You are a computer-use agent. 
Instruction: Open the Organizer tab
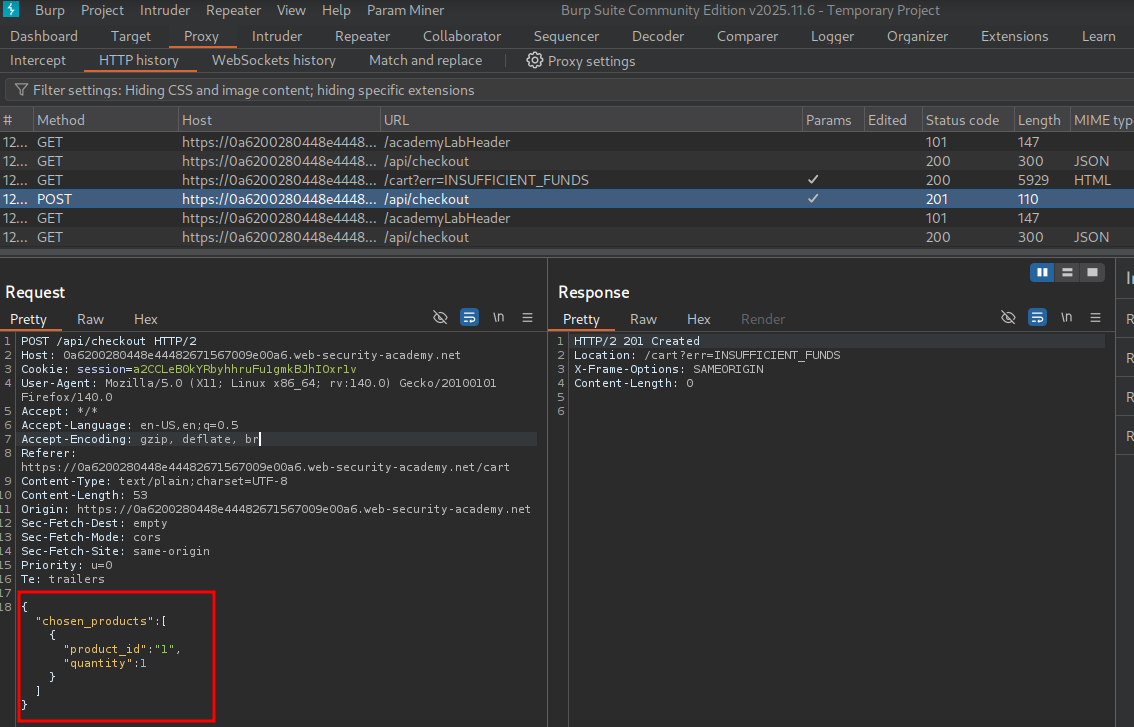[917, 36]
